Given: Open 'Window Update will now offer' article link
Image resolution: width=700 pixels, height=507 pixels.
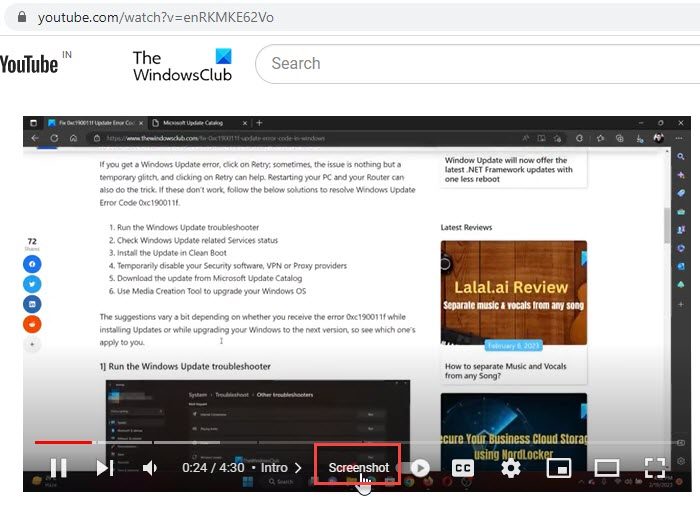Looking at the screenshot, I should (508, 169).
